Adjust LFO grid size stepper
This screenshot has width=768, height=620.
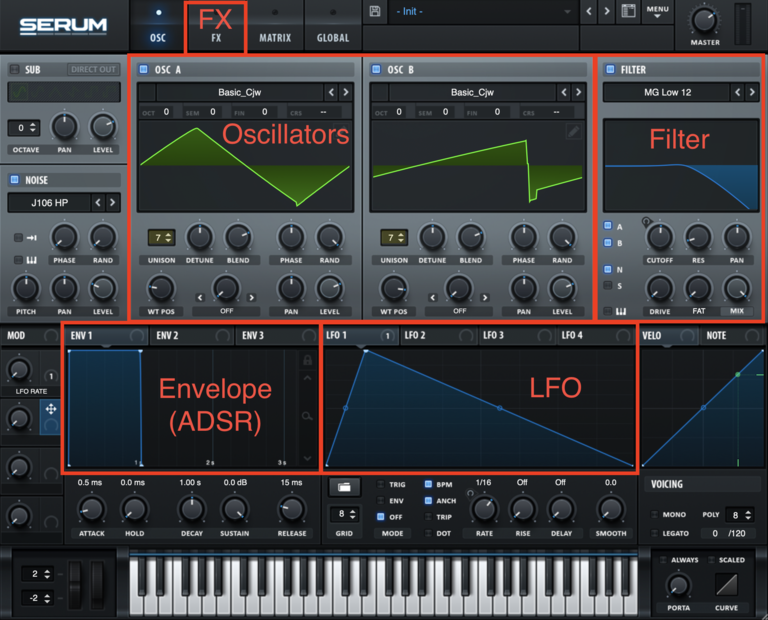click(344, 514)
